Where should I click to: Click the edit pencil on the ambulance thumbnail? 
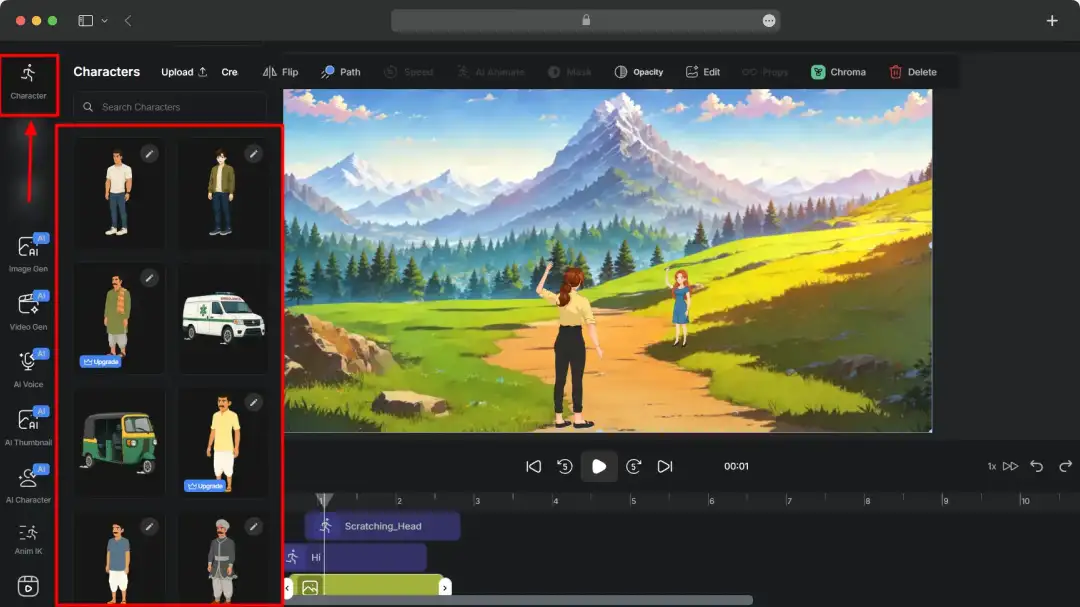pyautogui.click(x=253, y=278)
